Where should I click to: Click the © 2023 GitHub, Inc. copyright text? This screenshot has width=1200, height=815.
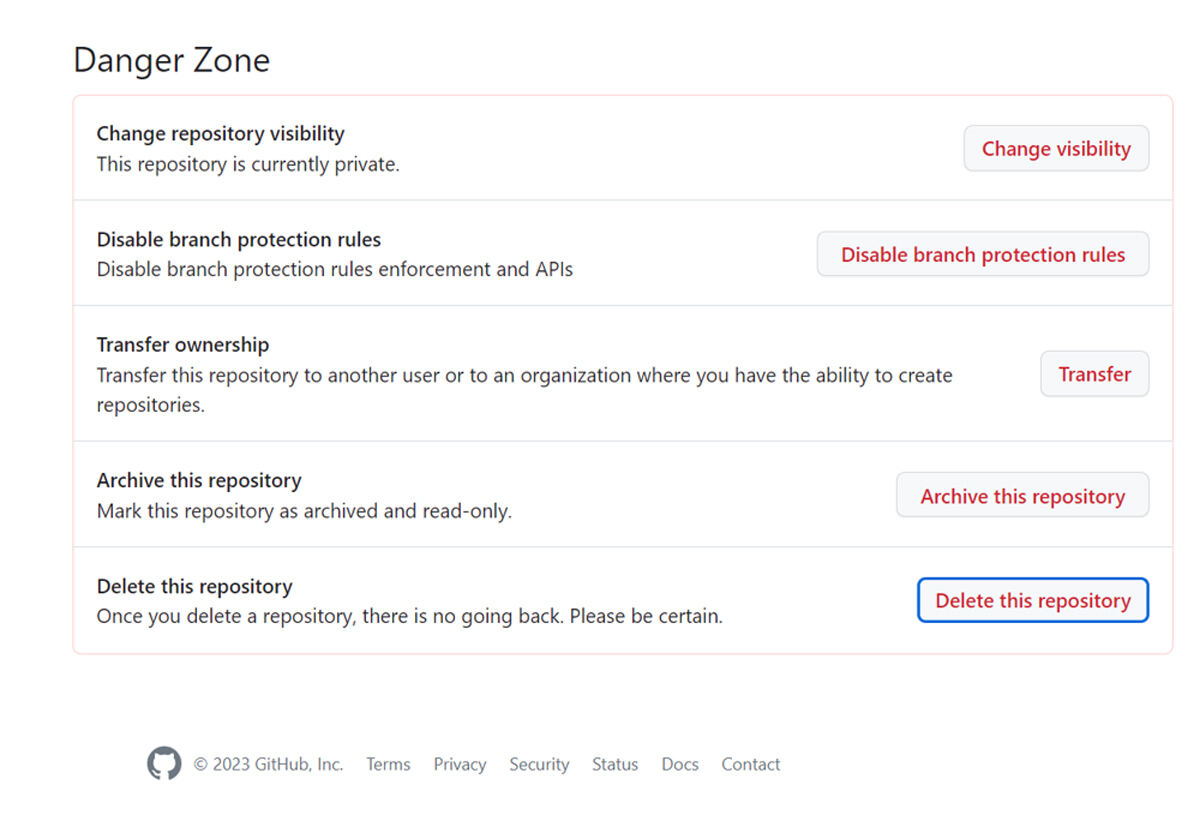pyautogui.click(x=268, y=764)
